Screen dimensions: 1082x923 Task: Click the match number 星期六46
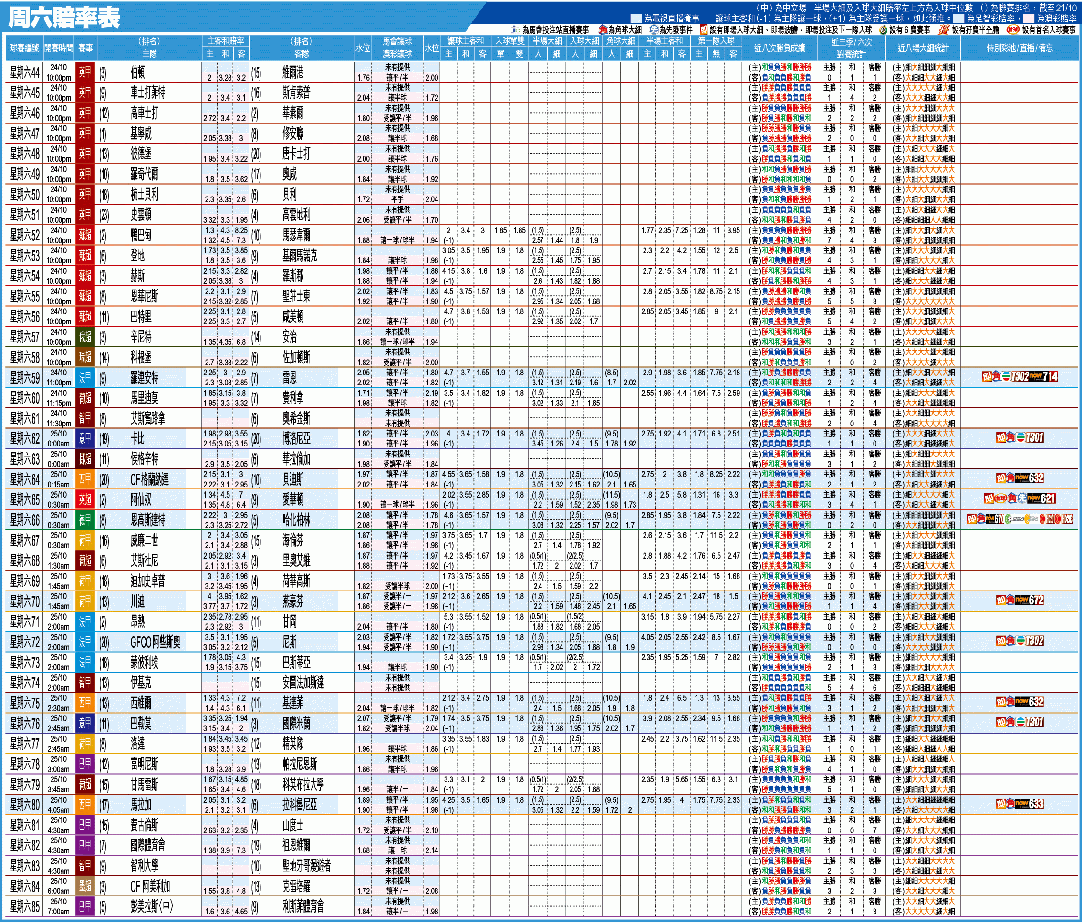(25, 113)
